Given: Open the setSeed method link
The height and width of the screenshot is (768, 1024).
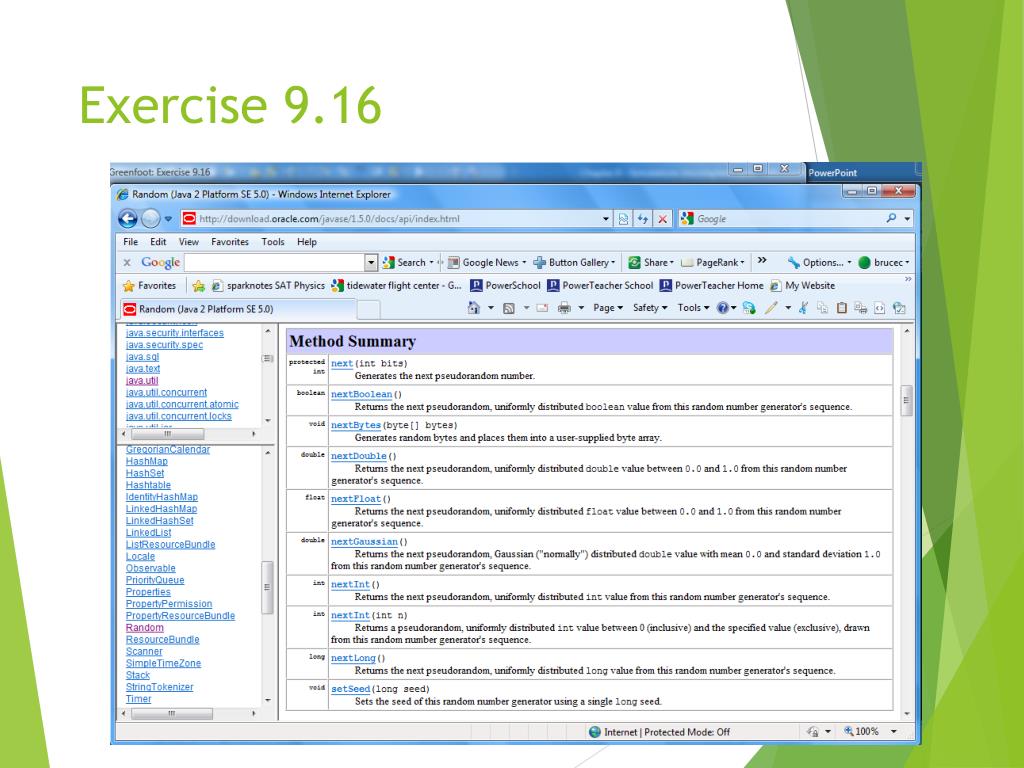Looking at the screenshot, I should click(x=351, y=689).
